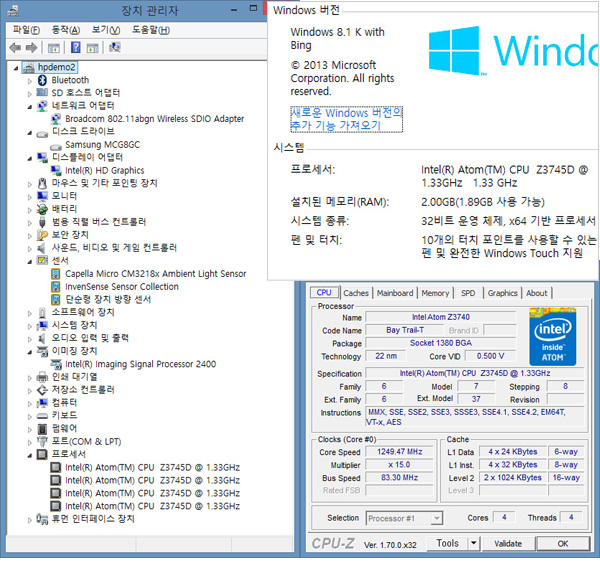Viewport: 600px width, 562px height.
Task: Open the 새로운 Windows 버전의 추가 기능 가져오기 link
Action: coord(346,119)
